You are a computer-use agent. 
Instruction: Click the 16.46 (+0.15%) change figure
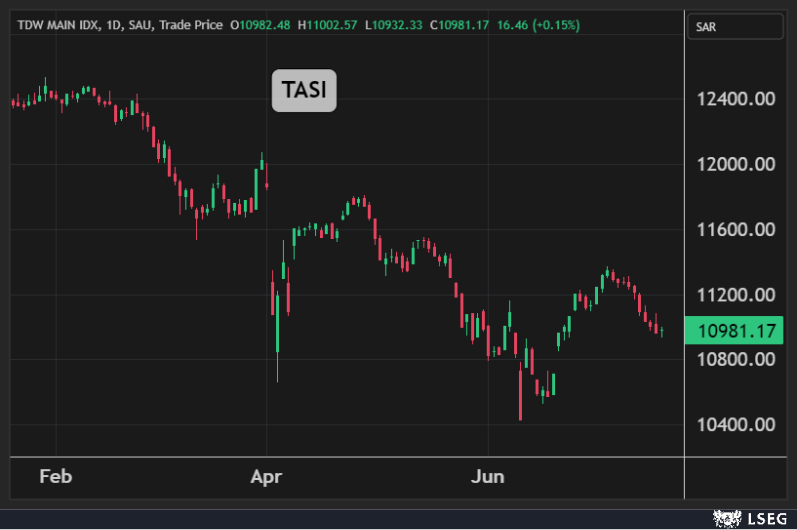coord(539,24)
